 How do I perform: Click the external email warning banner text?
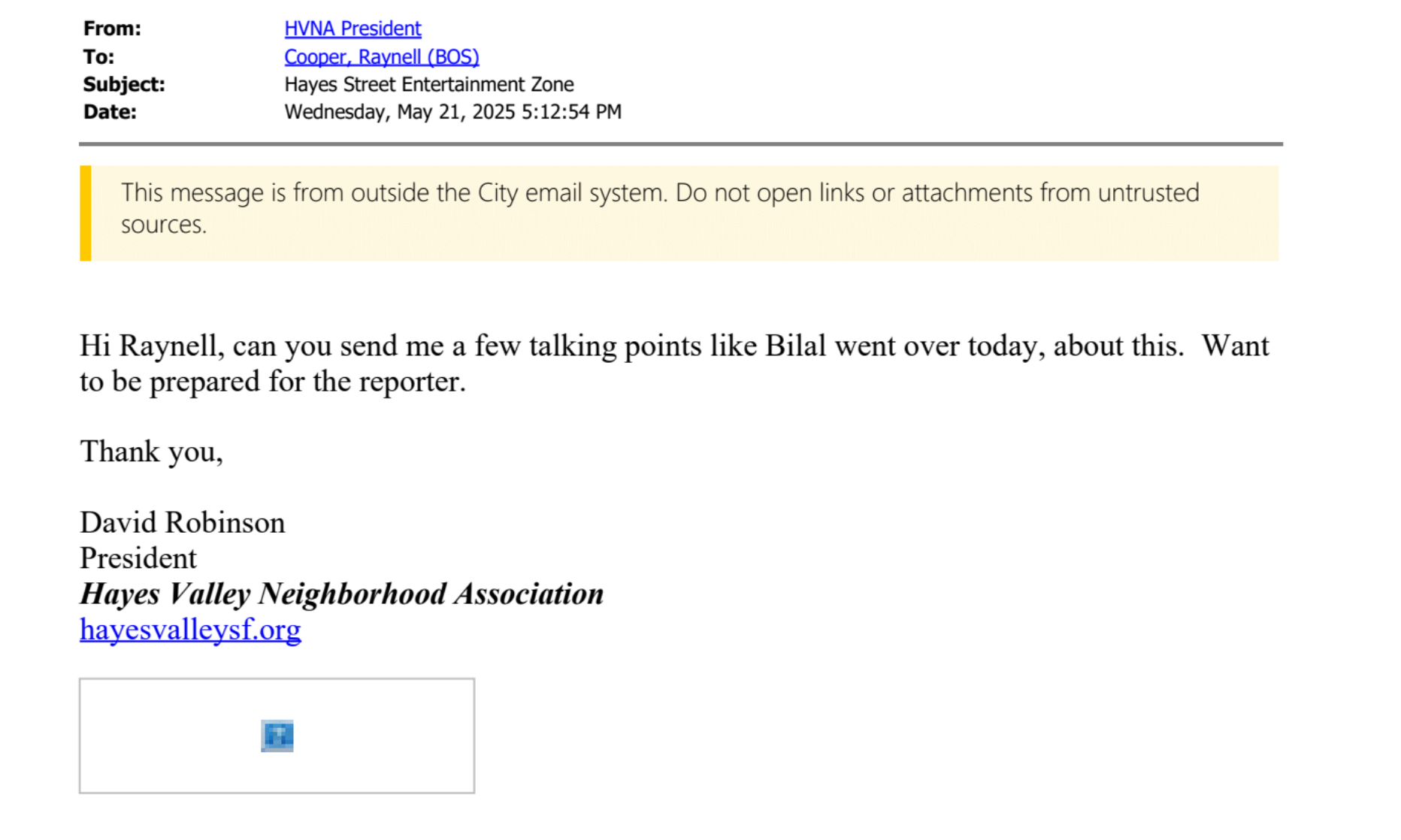(660, 208)
